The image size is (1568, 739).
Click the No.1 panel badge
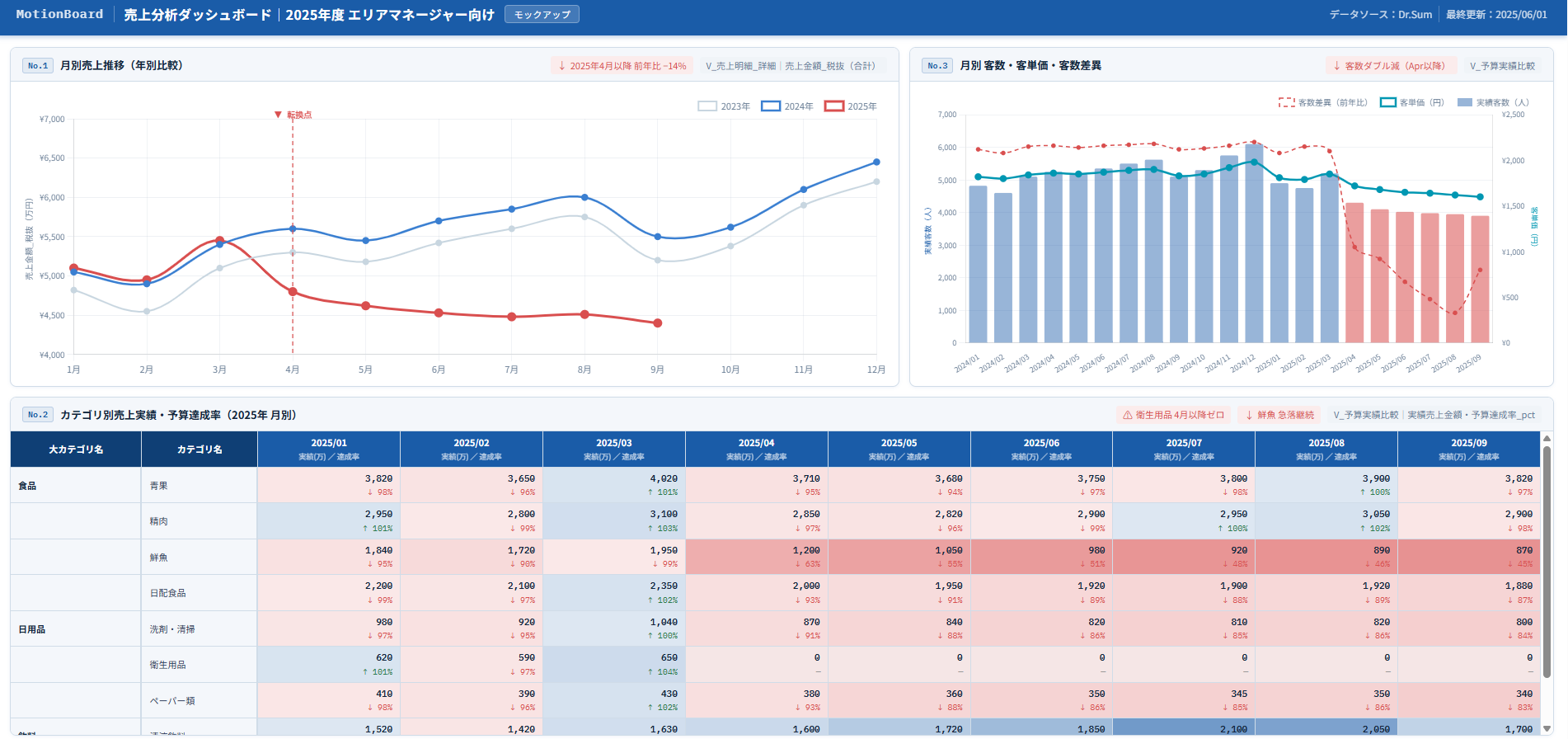click(38, 66)
